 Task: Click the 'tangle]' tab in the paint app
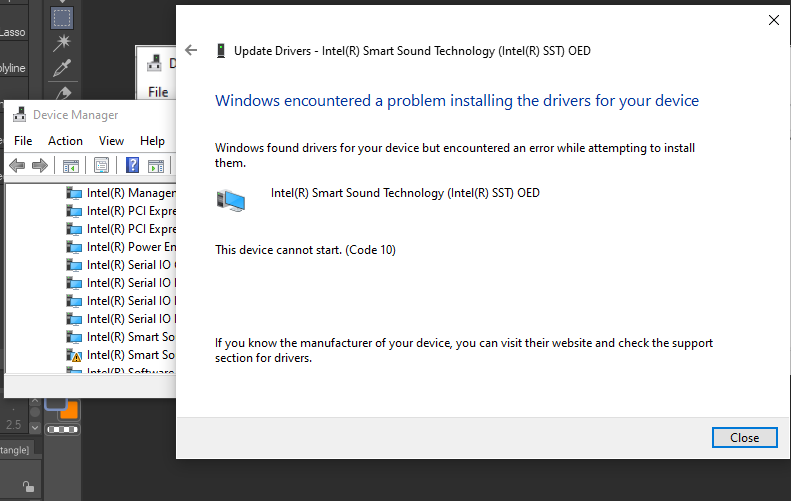tap(15, 450)
